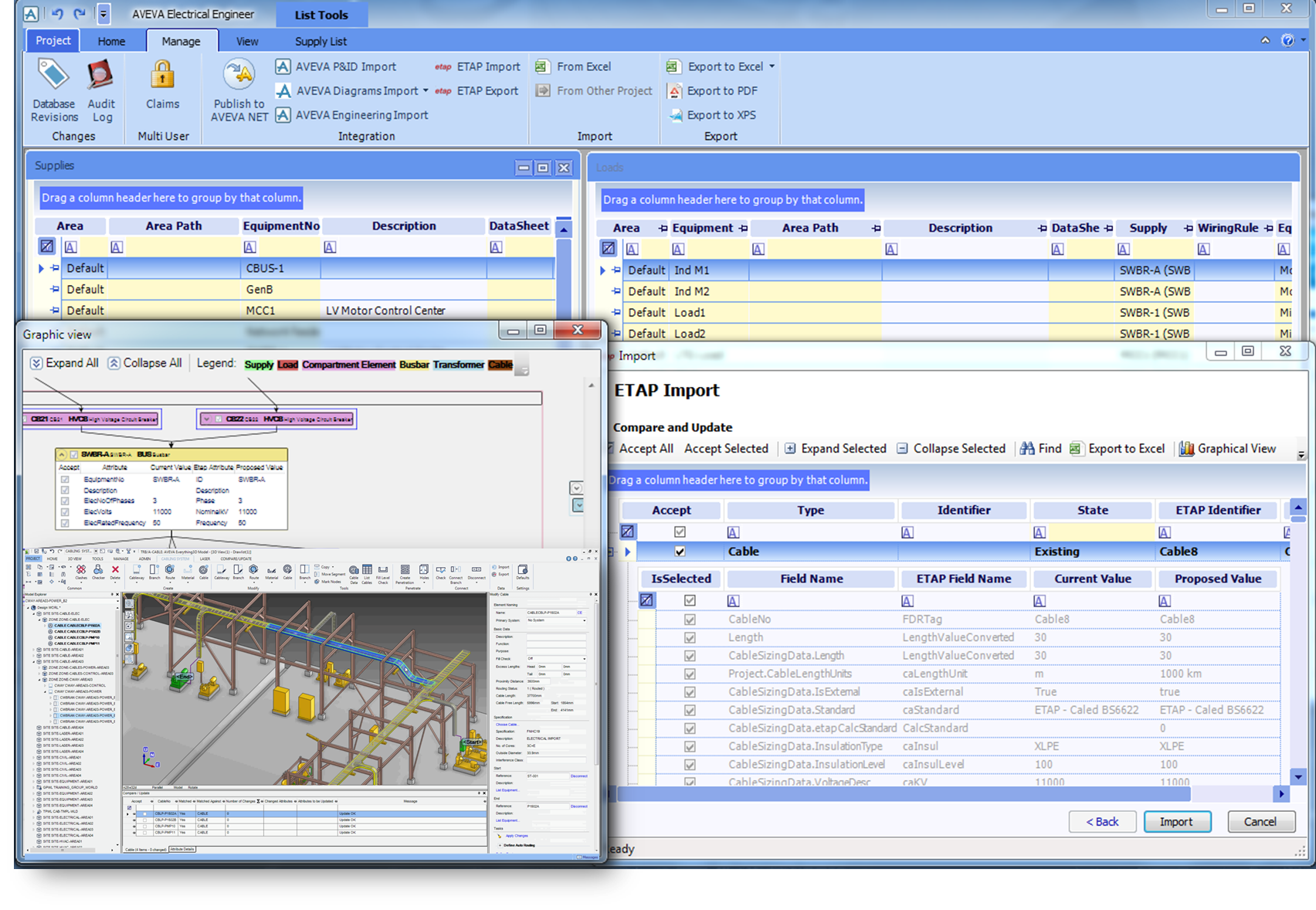Uncheck IsSelected for the CableNo field

tap(690, 620)
